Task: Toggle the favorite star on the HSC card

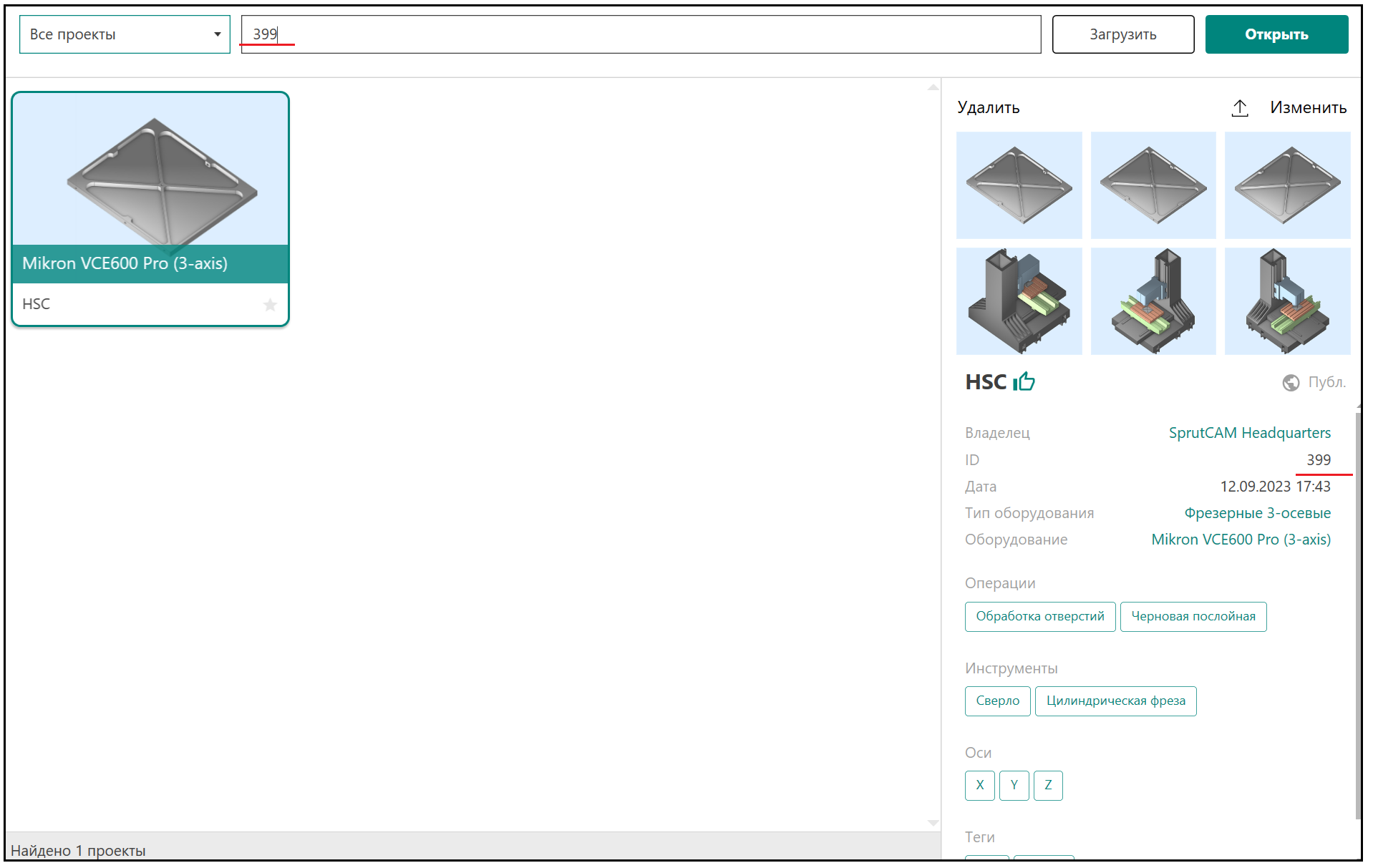Action: (x=270, y=305)
